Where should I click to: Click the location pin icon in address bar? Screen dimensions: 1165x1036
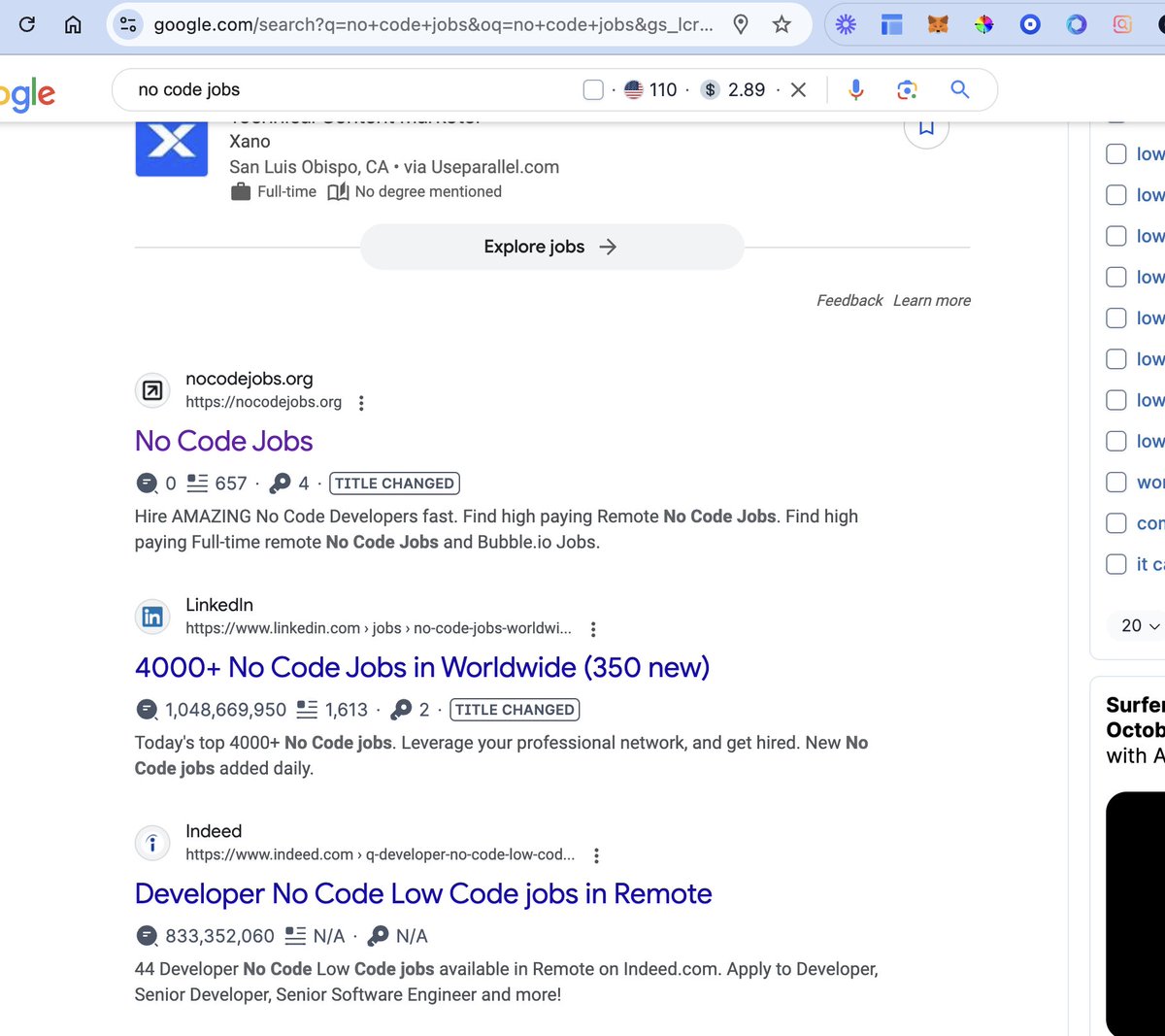click(741, 24)
